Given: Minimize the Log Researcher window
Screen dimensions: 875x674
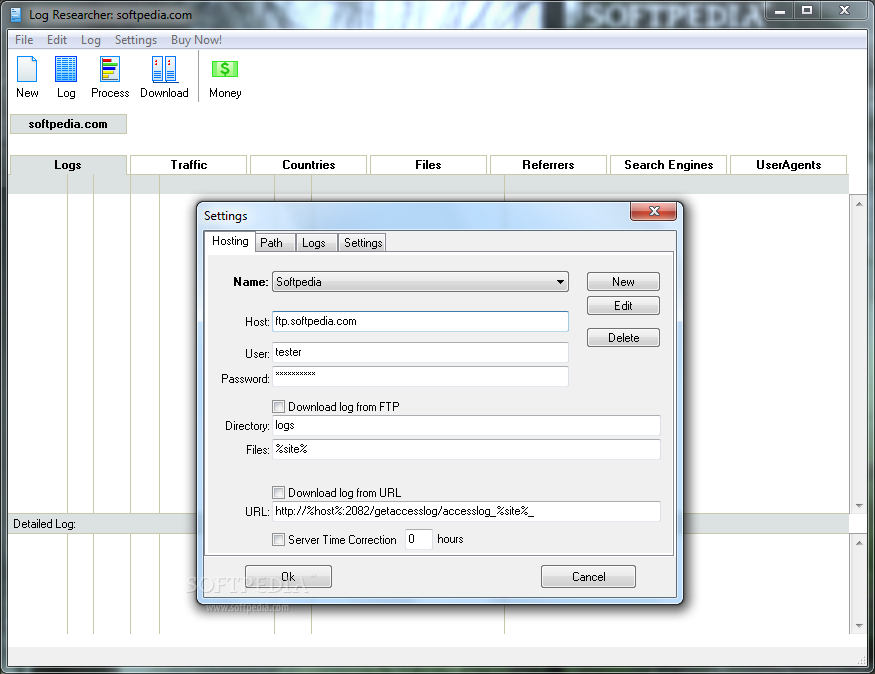Looking at the screenshot, I should click(780, 11).
